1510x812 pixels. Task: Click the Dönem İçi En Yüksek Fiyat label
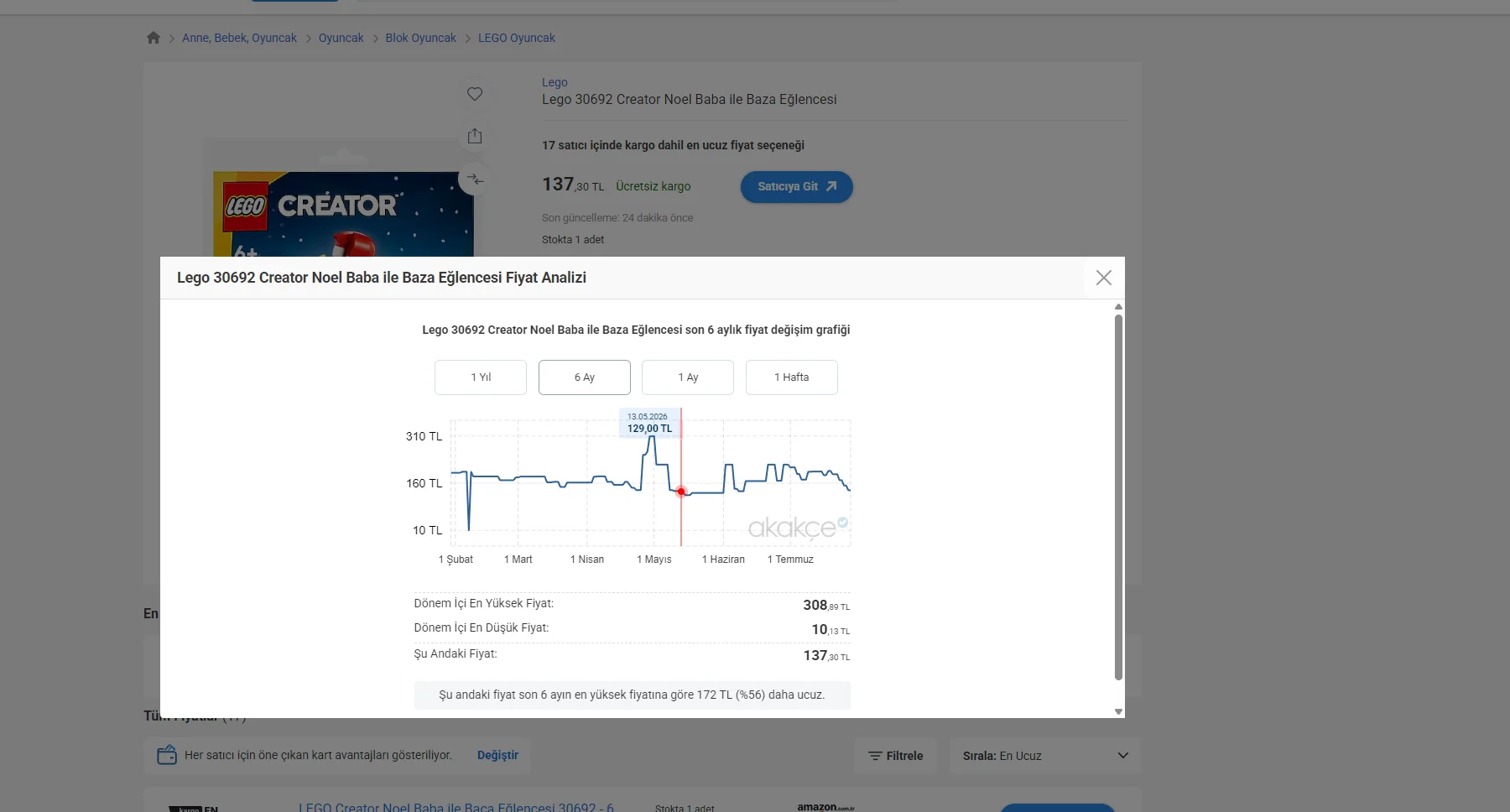pyautogui.click(x=484, y=603)
